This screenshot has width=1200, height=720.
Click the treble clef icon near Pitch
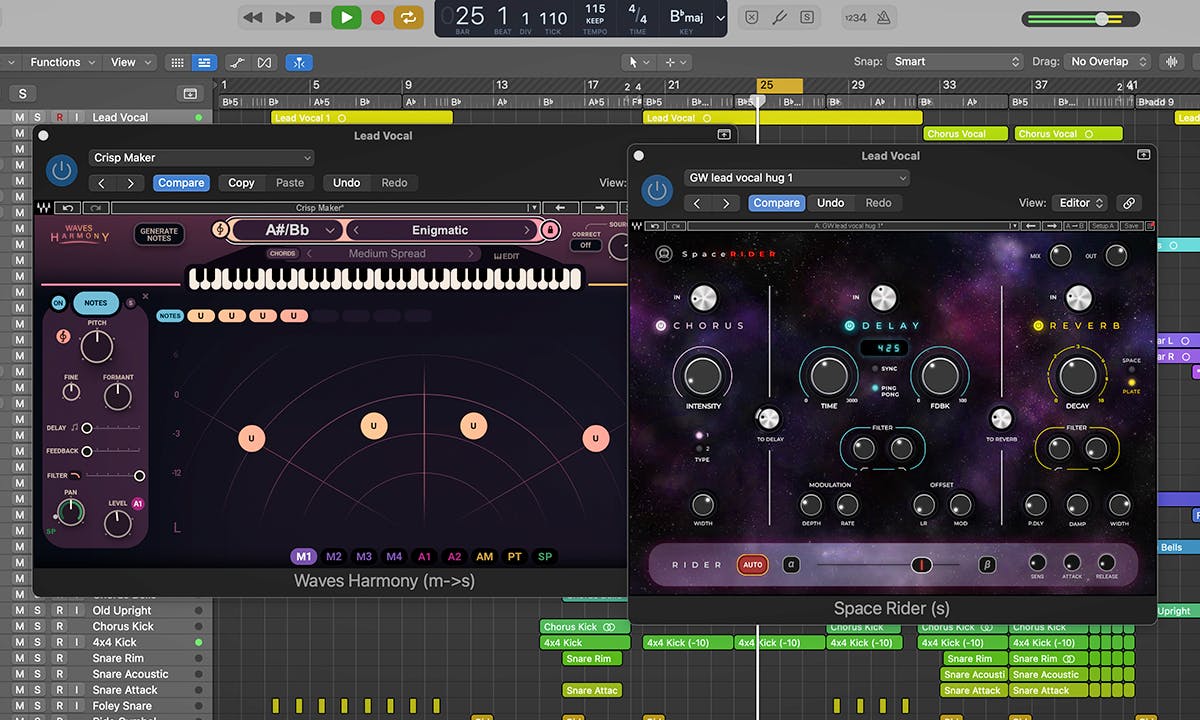coord(64,337)
